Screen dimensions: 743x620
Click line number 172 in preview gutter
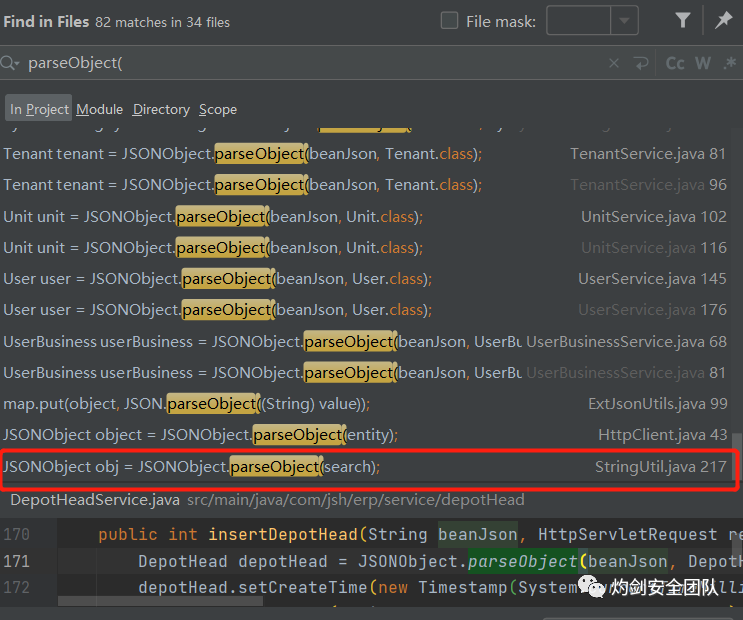[x=17, y=588]
